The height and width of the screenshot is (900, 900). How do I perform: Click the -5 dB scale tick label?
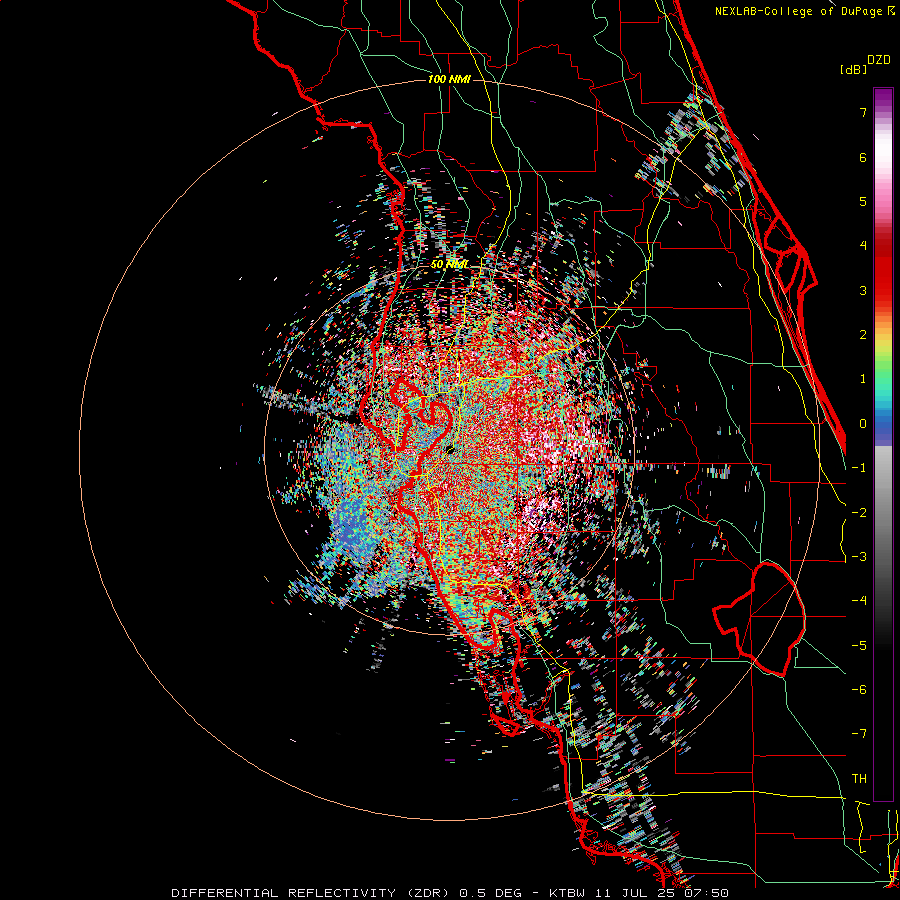click(859, 646)
